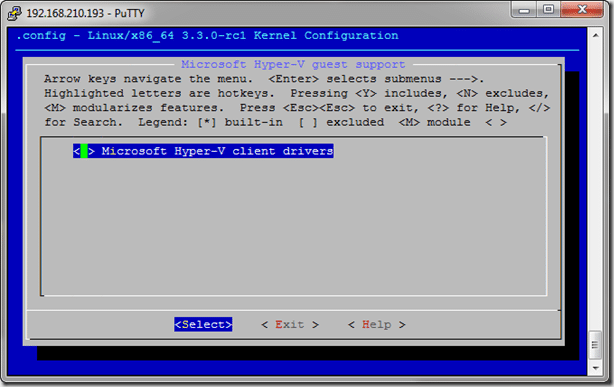Minimize the PuTTY window
Image resolution: width=614 pixels, height=387 pixels.
pyautogui.click(x=524, y=10)
